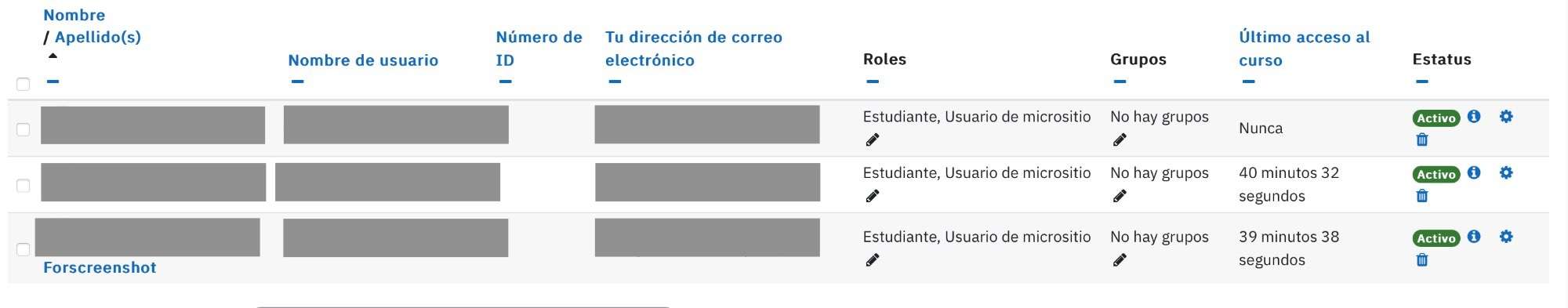Viewport: 1568px width, 308px height.
Task: Sort by Último acceso al curso
Action: (x=1305, y=49)
